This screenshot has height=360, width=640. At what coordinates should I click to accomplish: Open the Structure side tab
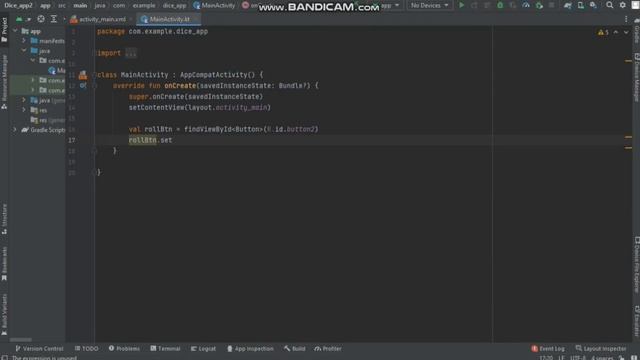point(4,219)
